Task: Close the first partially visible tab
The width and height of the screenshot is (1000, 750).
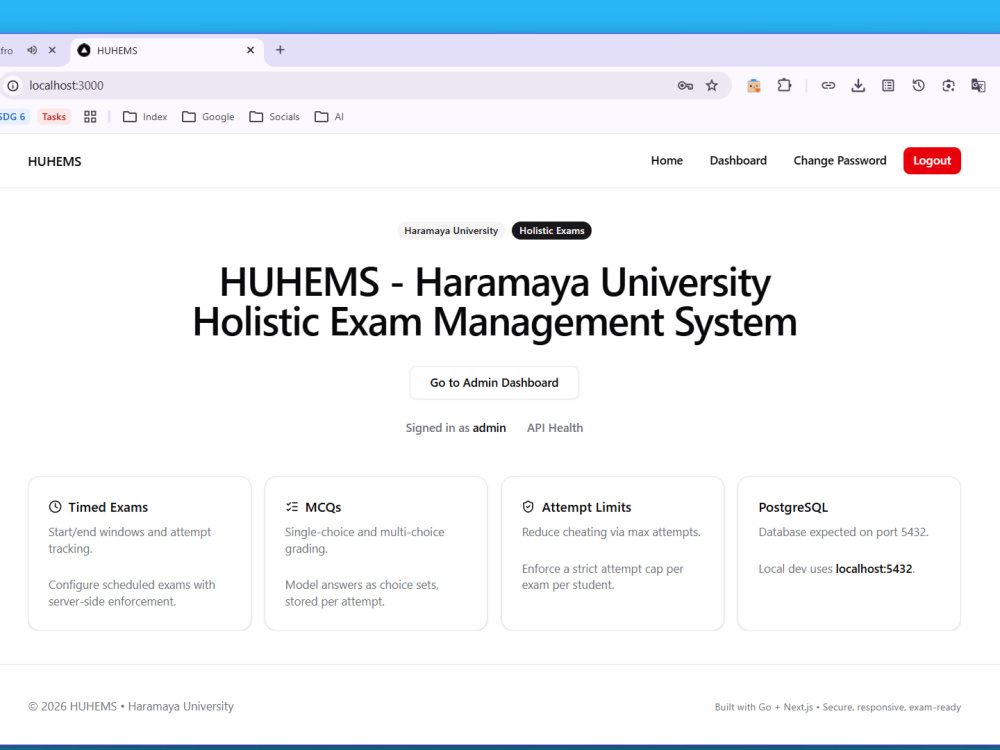Action: pyautogui.click(x=52, y=50)
